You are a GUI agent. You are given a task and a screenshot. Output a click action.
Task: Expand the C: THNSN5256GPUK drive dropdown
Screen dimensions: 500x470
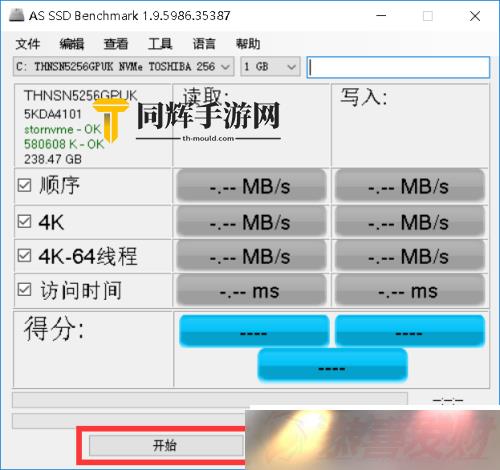coord(123,67)
